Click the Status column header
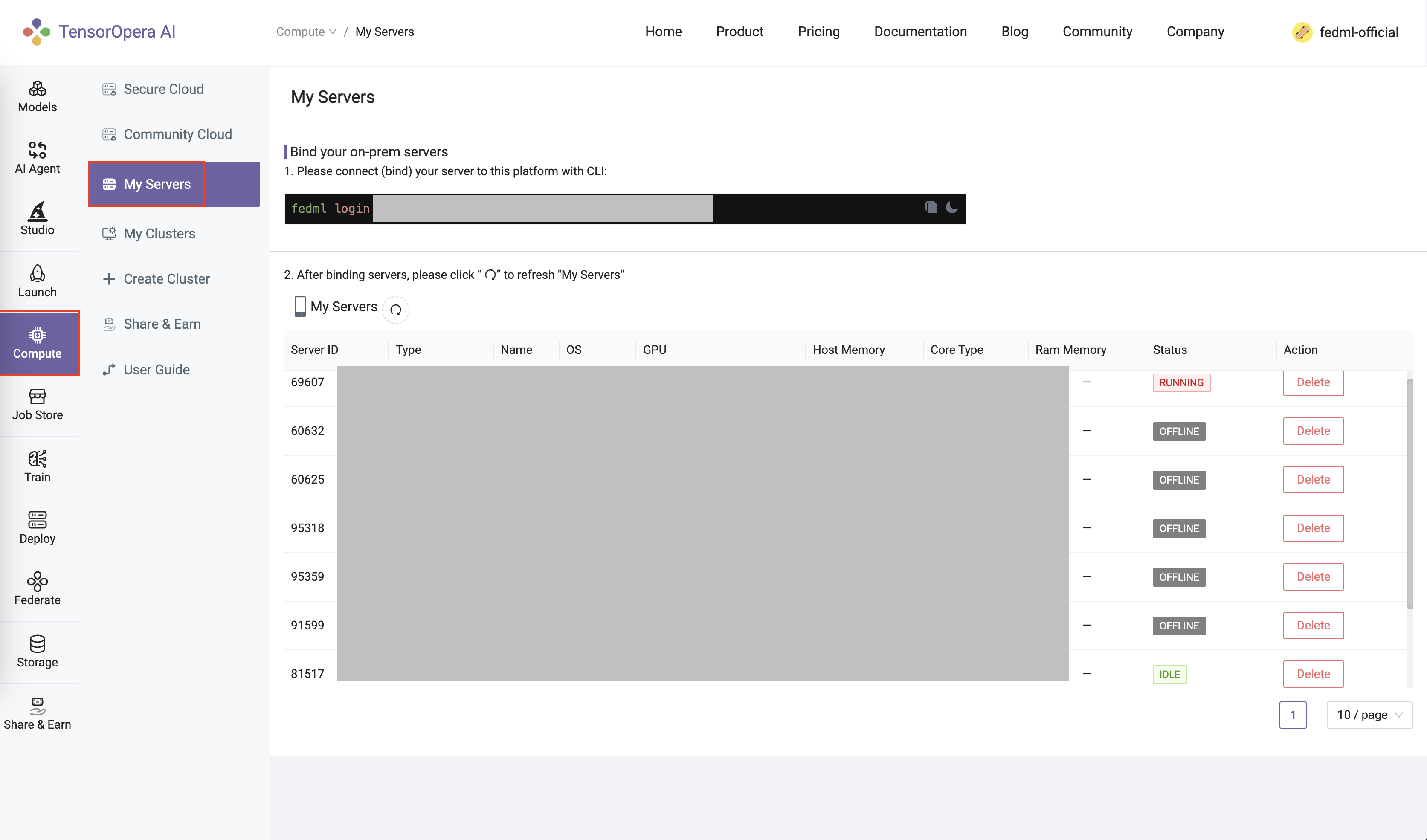The width and height of the screenshot is (1427, 840). (x=1169, y=350)
